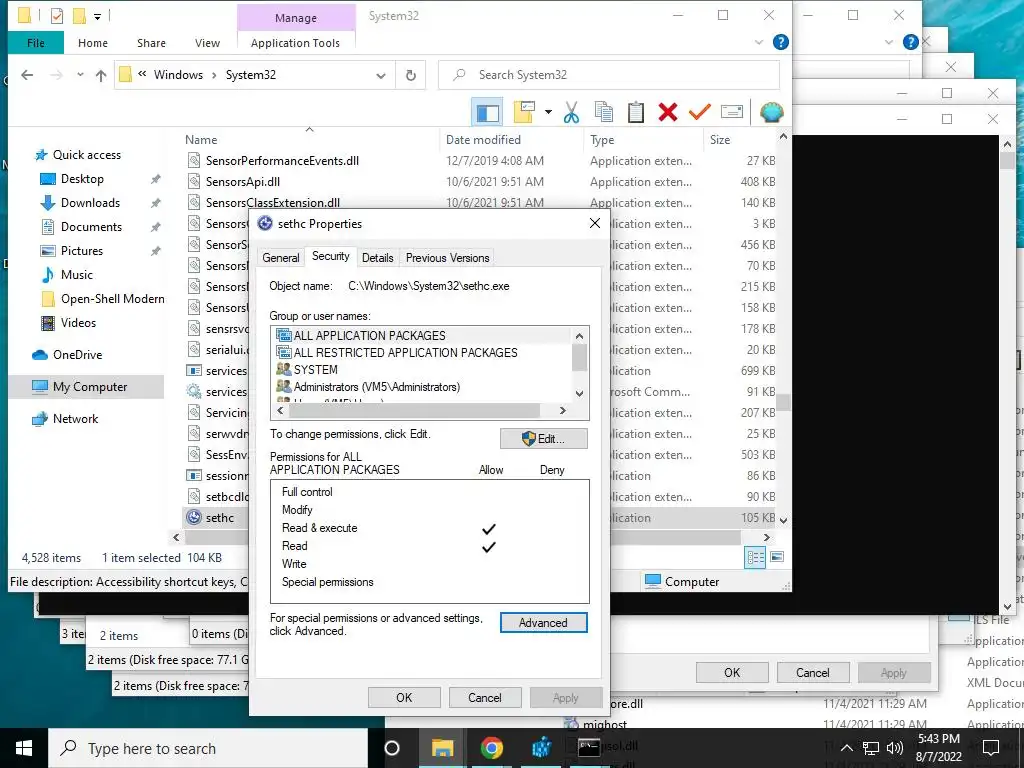Click OK in the background dialog
This screenshot has height=768, width=1024.
(x=732, y=673)
